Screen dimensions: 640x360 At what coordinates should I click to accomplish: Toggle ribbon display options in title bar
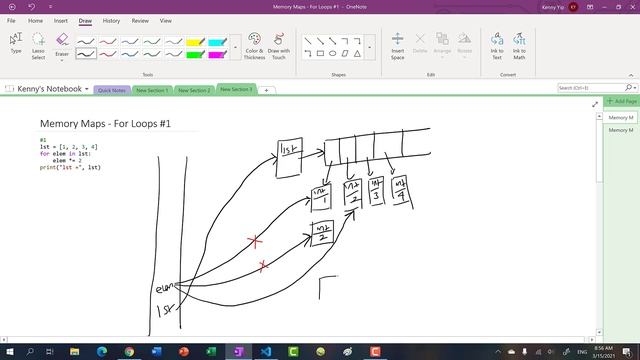(590, 7)
